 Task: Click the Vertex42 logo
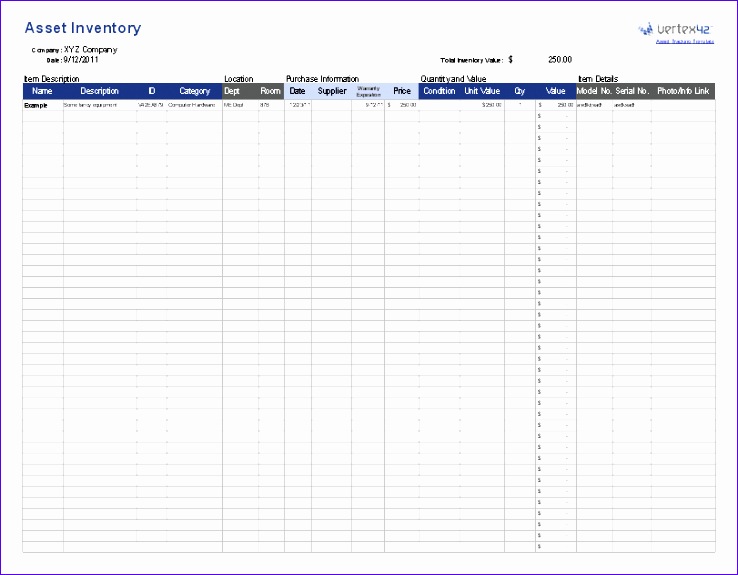pyautogui.click(x=675, y=29)
